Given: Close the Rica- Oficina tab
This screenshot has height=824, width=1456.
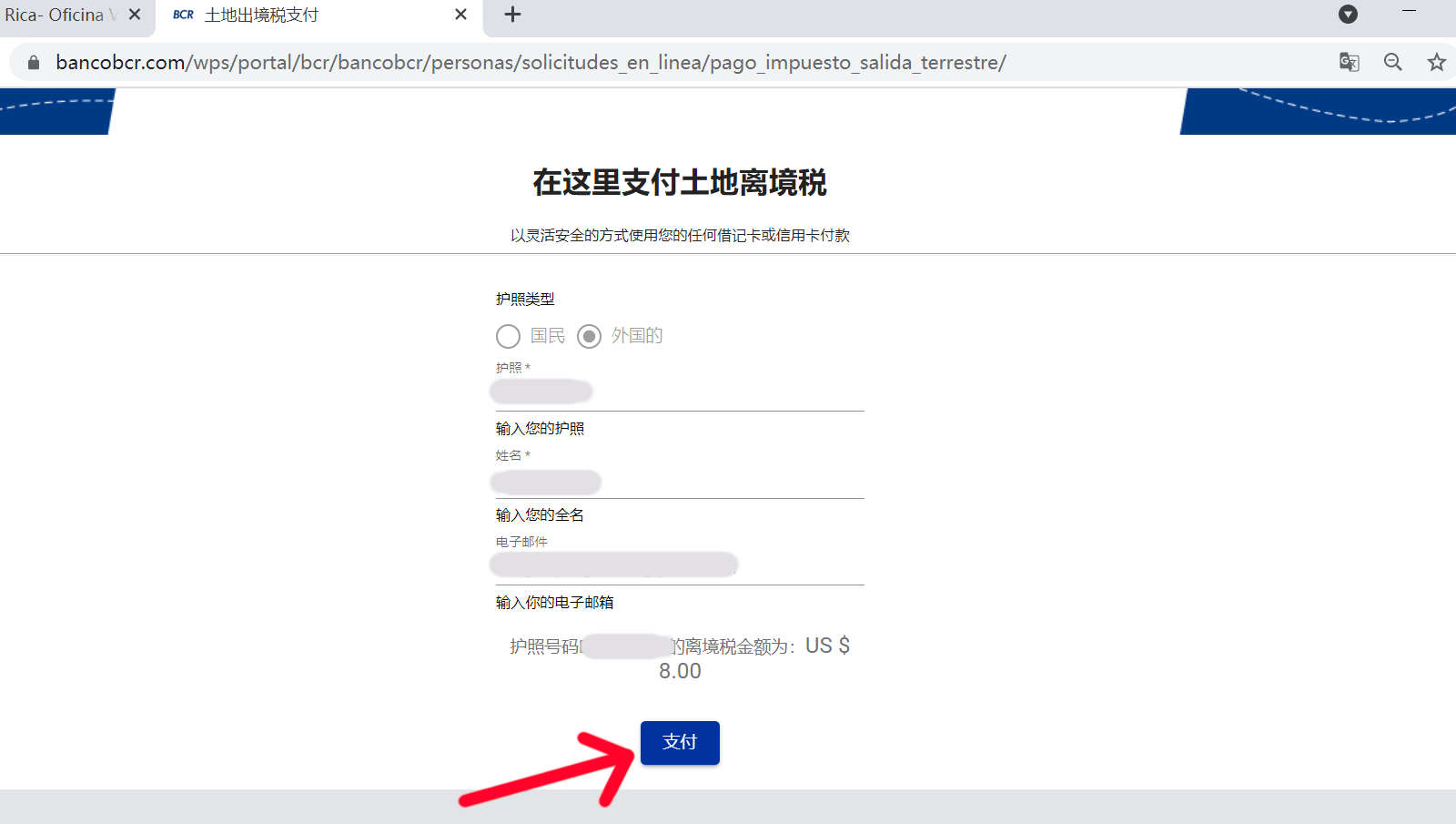Looking at the screenshot, I should [x=135, y=15].
